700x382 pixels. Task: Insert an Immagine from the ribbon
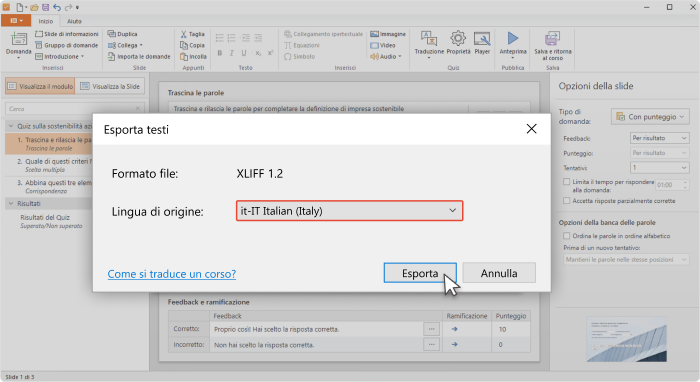pos(388,34)
